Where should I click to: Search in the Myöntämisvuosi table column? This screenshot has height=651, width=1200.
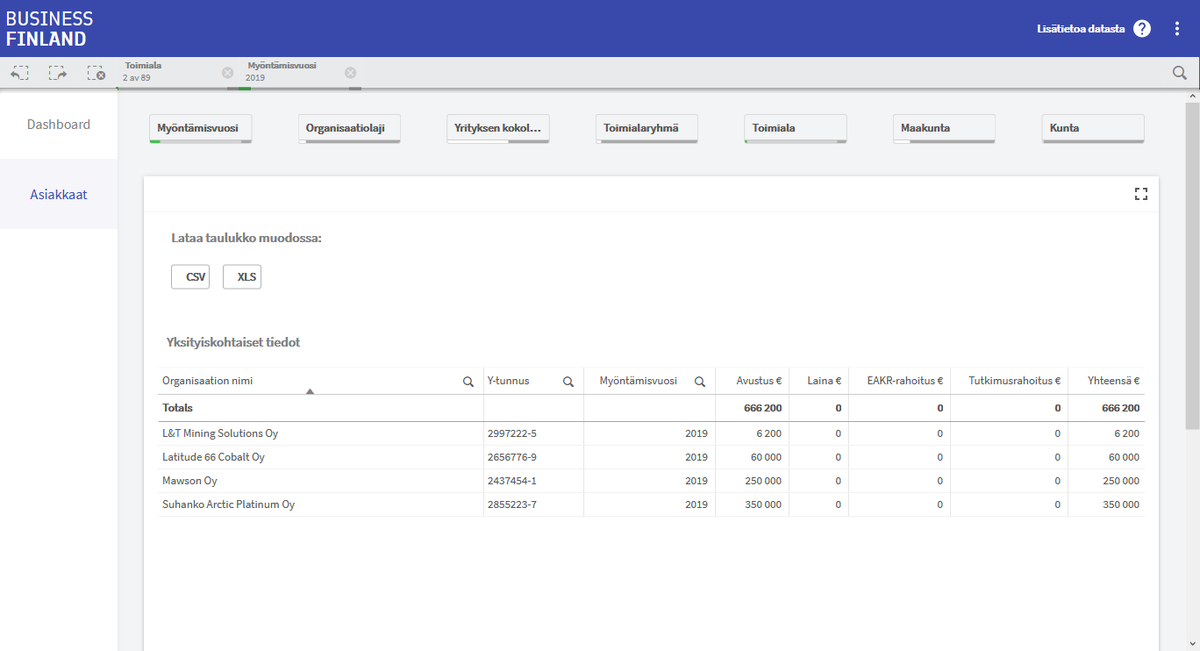(x=700, y=381)
